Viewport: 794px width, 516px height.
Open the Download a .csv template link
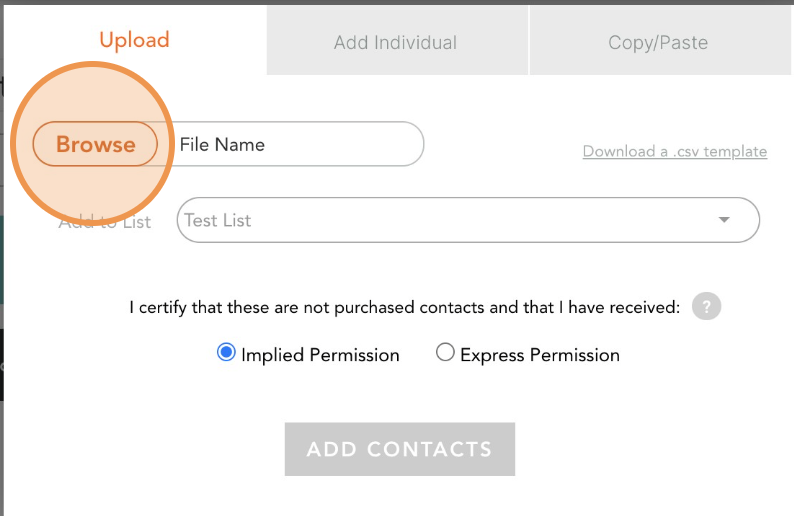[674, 151]
